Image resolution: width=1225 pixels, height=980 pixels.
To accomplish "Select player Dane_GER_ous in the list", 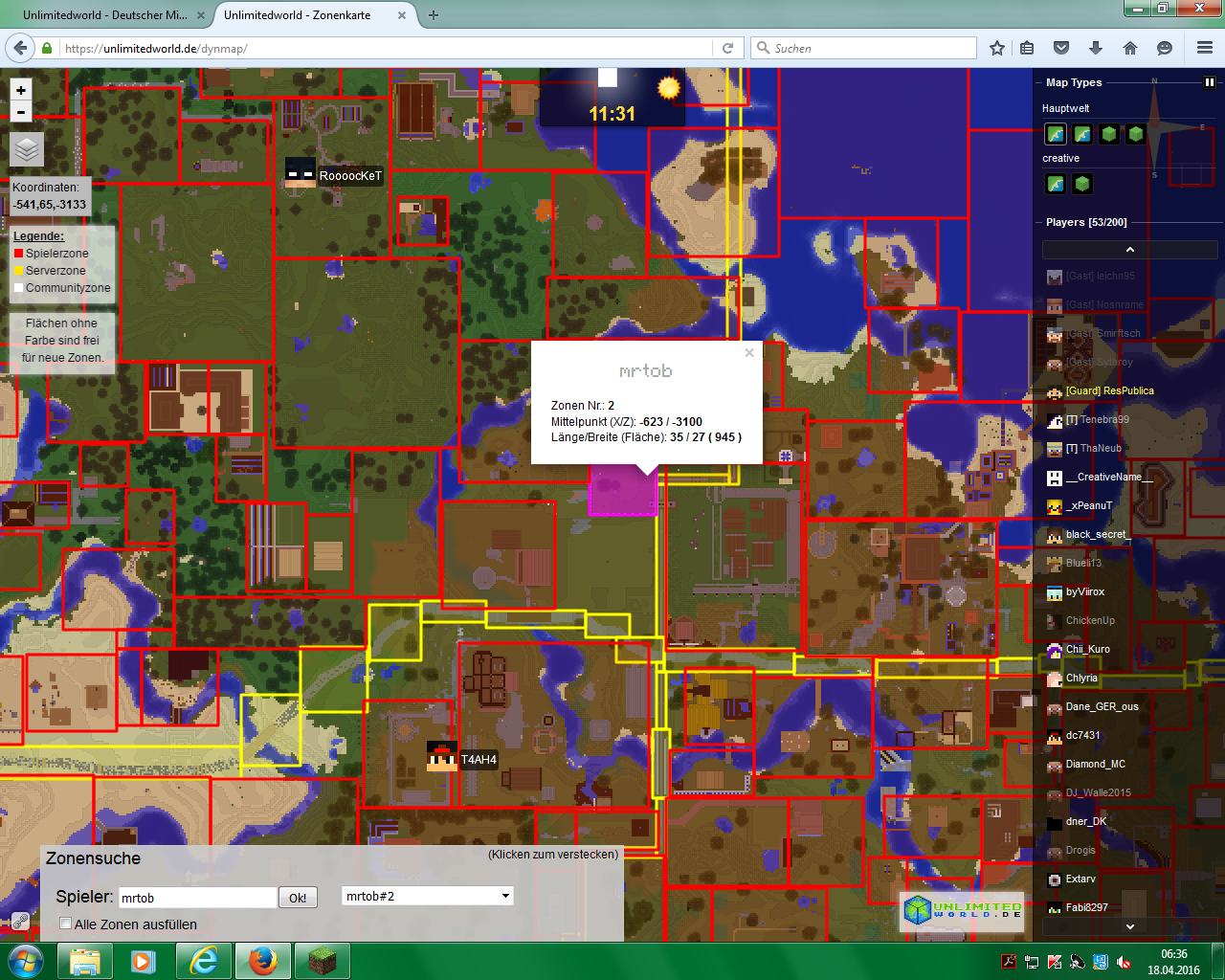I will click(x=1102, y=706).
